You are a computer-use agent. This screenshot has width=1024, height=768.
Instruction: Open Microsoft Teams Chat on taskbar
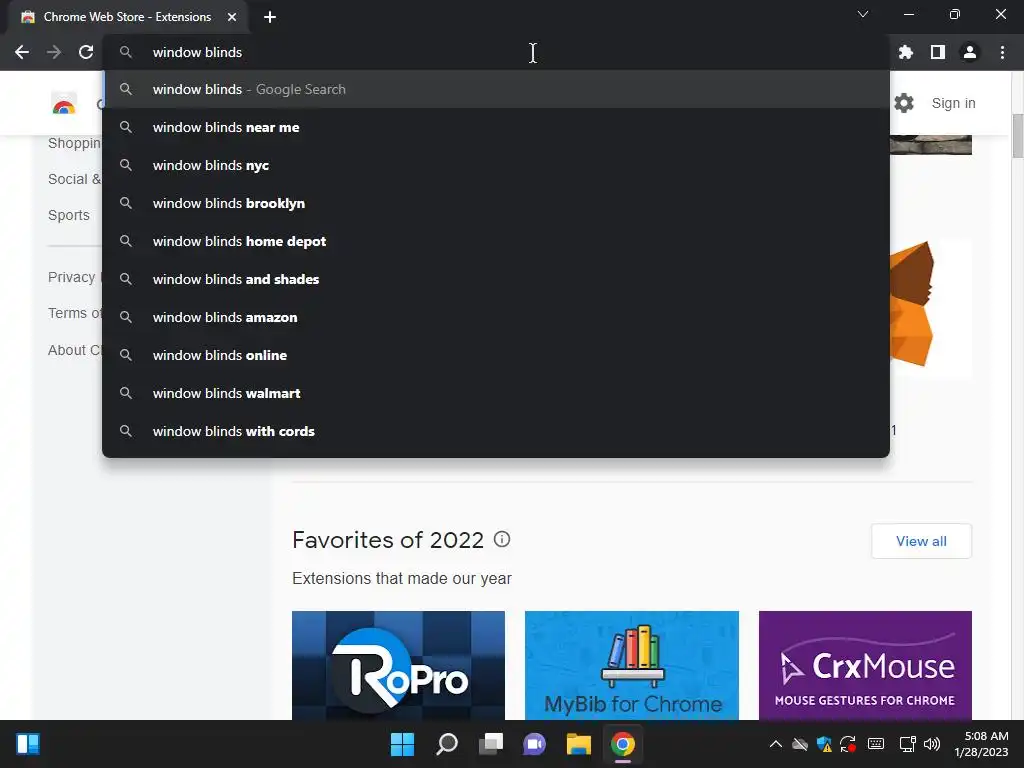coord(534,744)
